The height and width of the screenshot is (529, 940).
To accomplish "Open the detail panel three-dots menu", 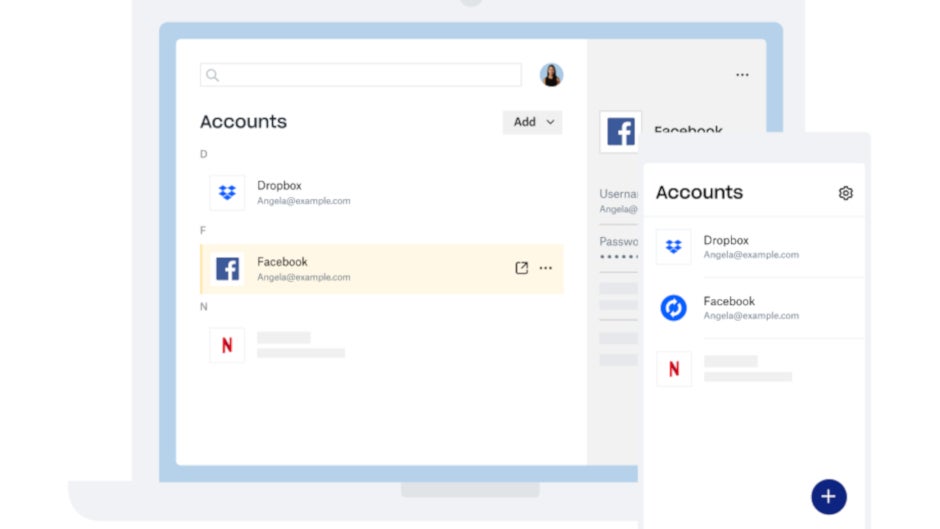I will pyautogui.click(x=742, y=75).
